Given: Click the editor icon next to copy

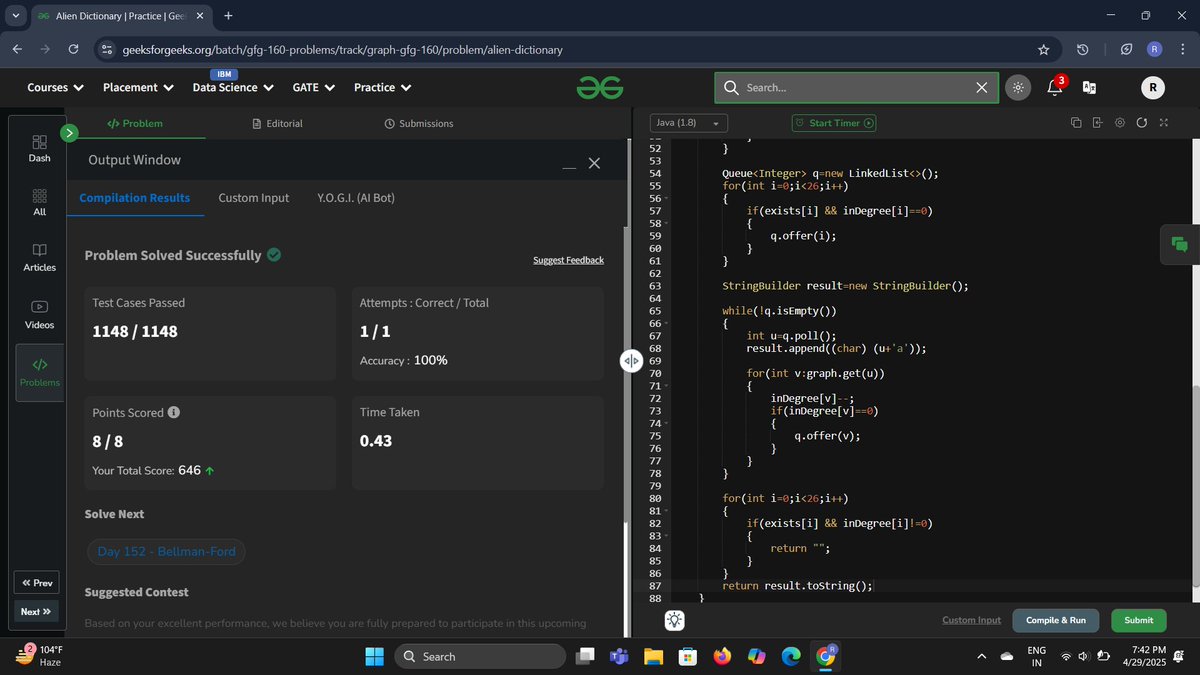Looking at the screenshot, I should [1097, 123].
